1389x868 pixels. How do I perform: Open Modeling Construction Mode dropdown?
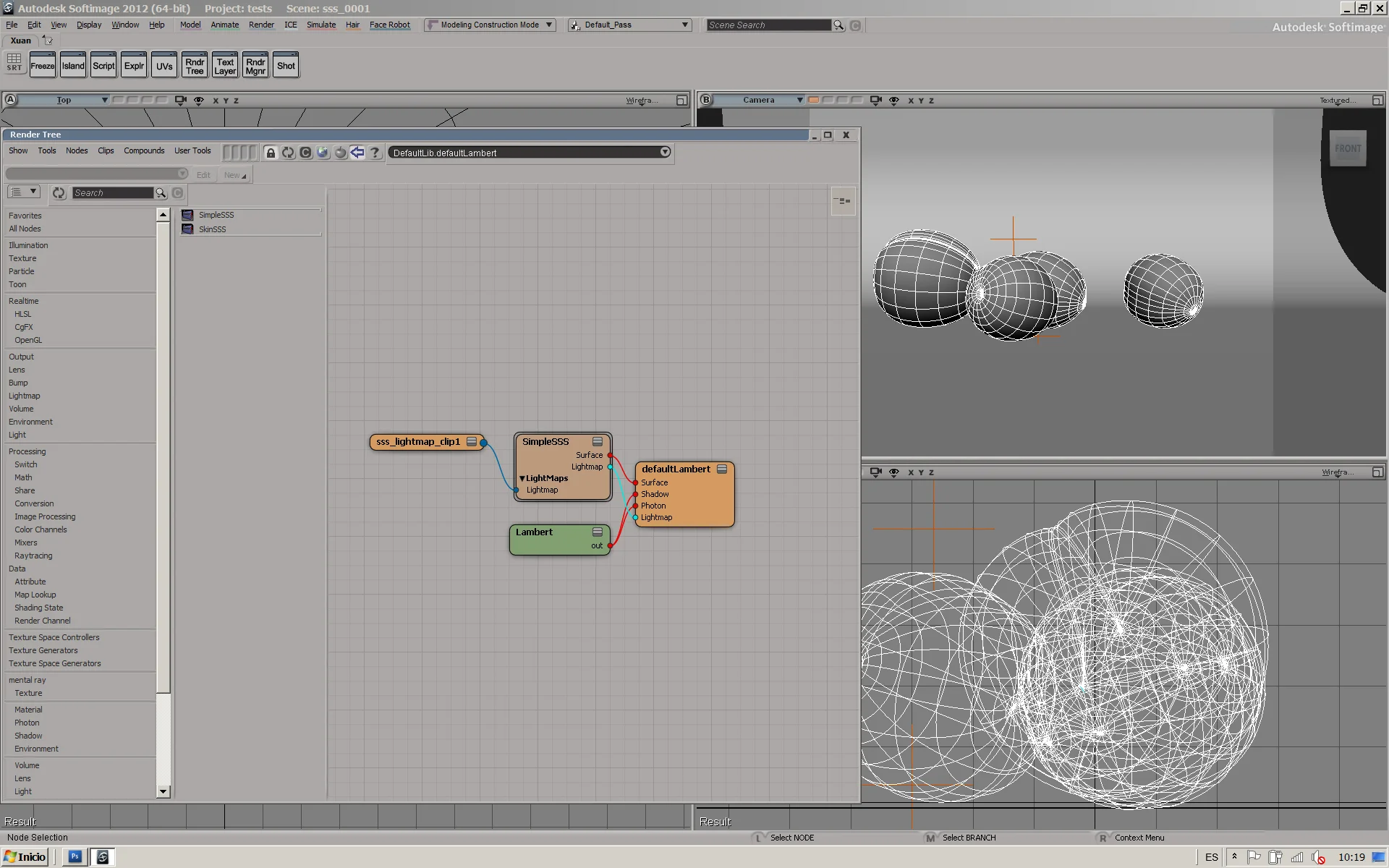[x=490, y=25]
